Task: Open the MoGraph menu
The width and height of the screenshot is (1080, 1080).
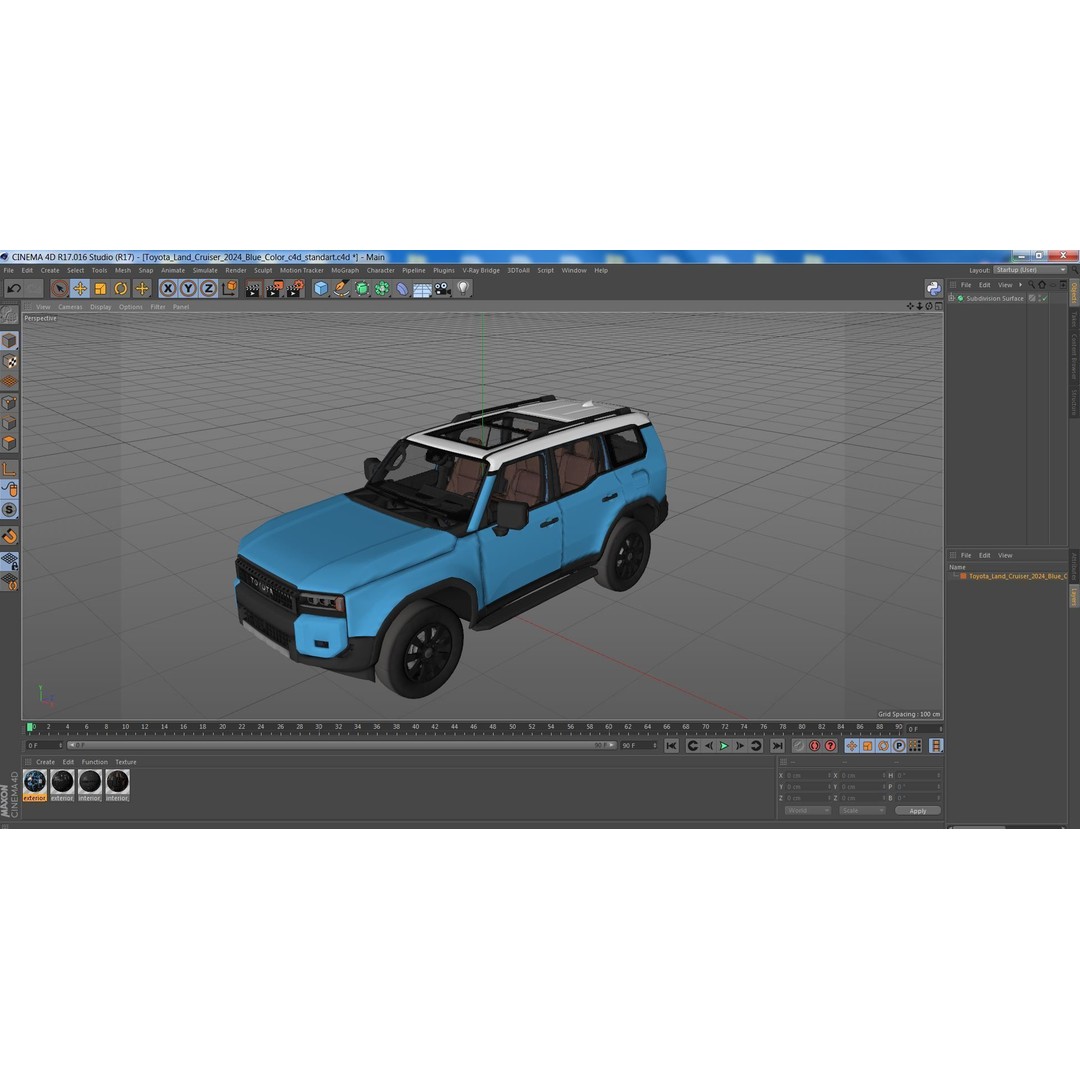Action: 345,271
